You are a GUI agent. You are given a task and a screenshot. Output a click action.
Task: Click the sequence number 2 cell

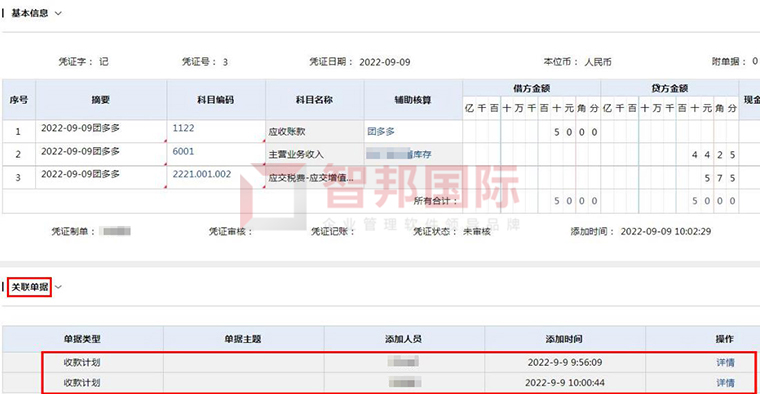[18, 155]
